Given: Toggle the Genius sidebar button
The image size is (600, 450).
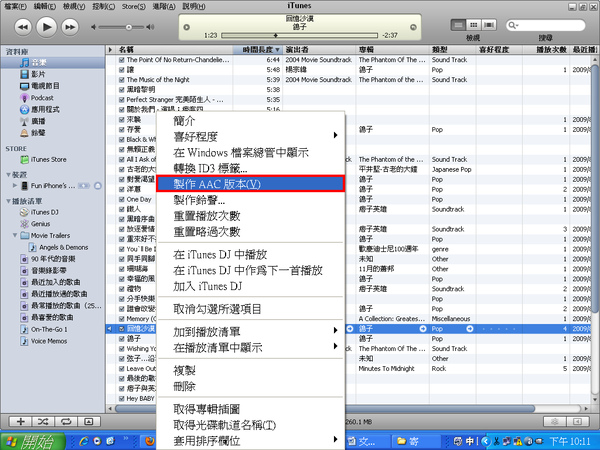Looking at the screenshot, I should 577,422.
